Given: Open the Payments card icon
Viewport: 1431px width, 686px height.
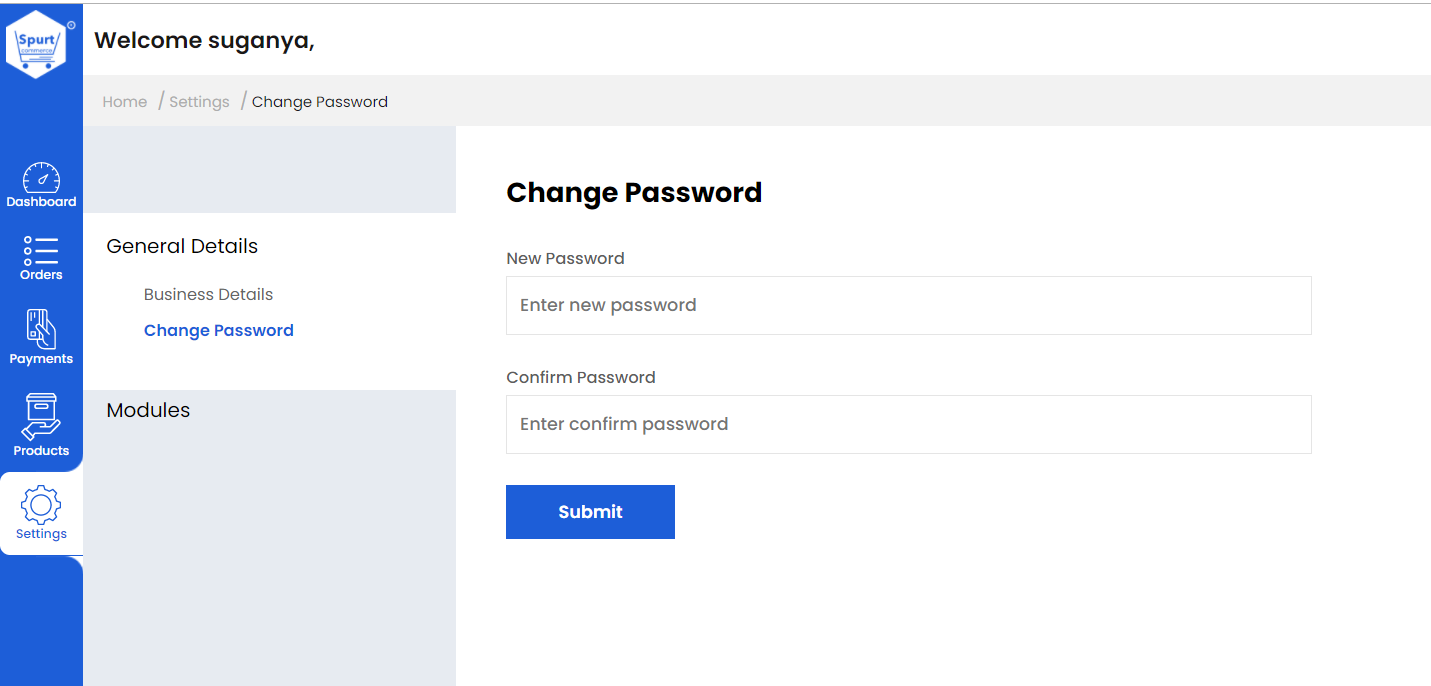Looking at the screenshot, I should (41, 328).
